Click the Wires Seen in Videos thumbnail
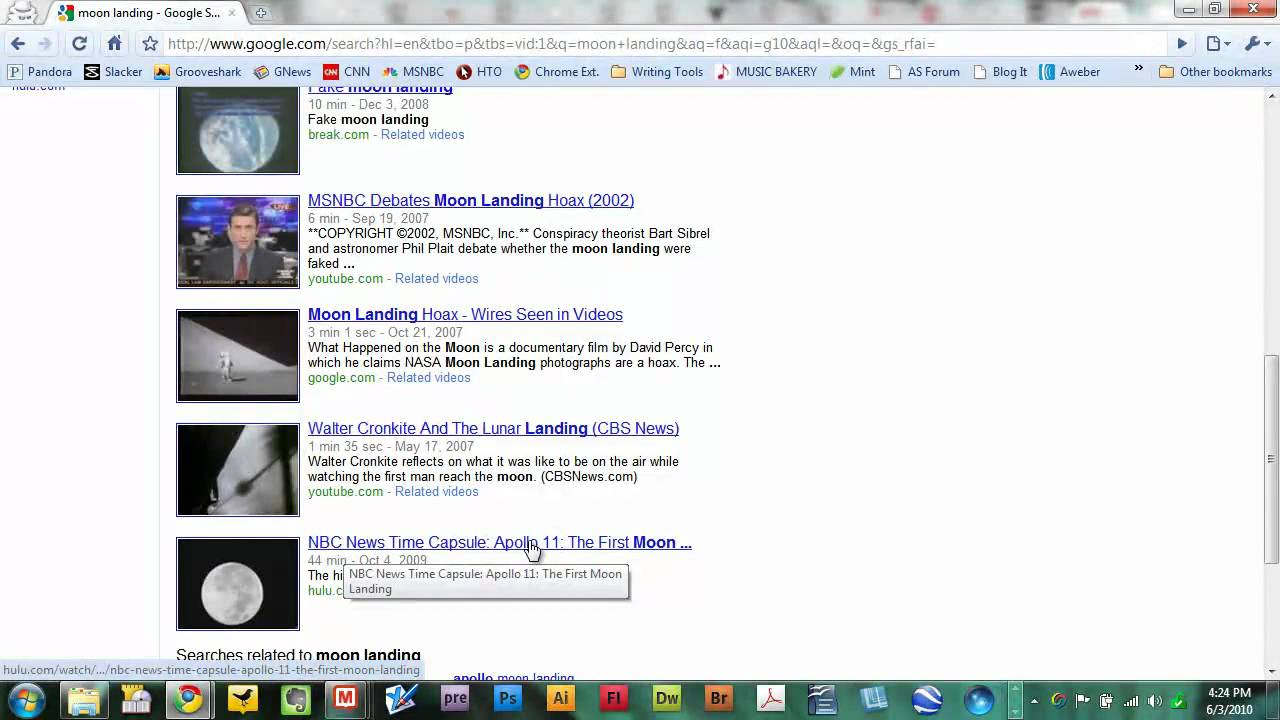This screenshot has height=720, width=1280. pyautogui.click(x=238, y=356)
